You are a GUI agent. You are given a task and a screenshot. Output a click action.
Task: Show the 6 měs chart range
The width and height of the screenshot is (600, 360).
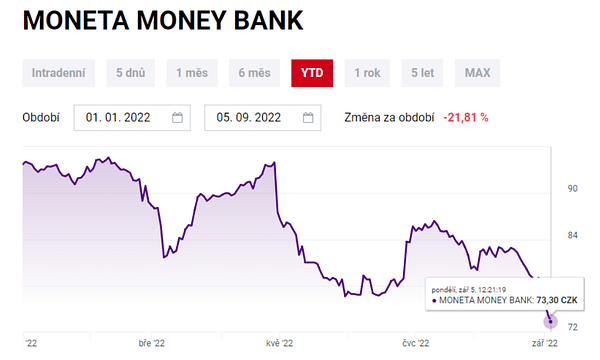pyautogui.click(x=254, y=73)
